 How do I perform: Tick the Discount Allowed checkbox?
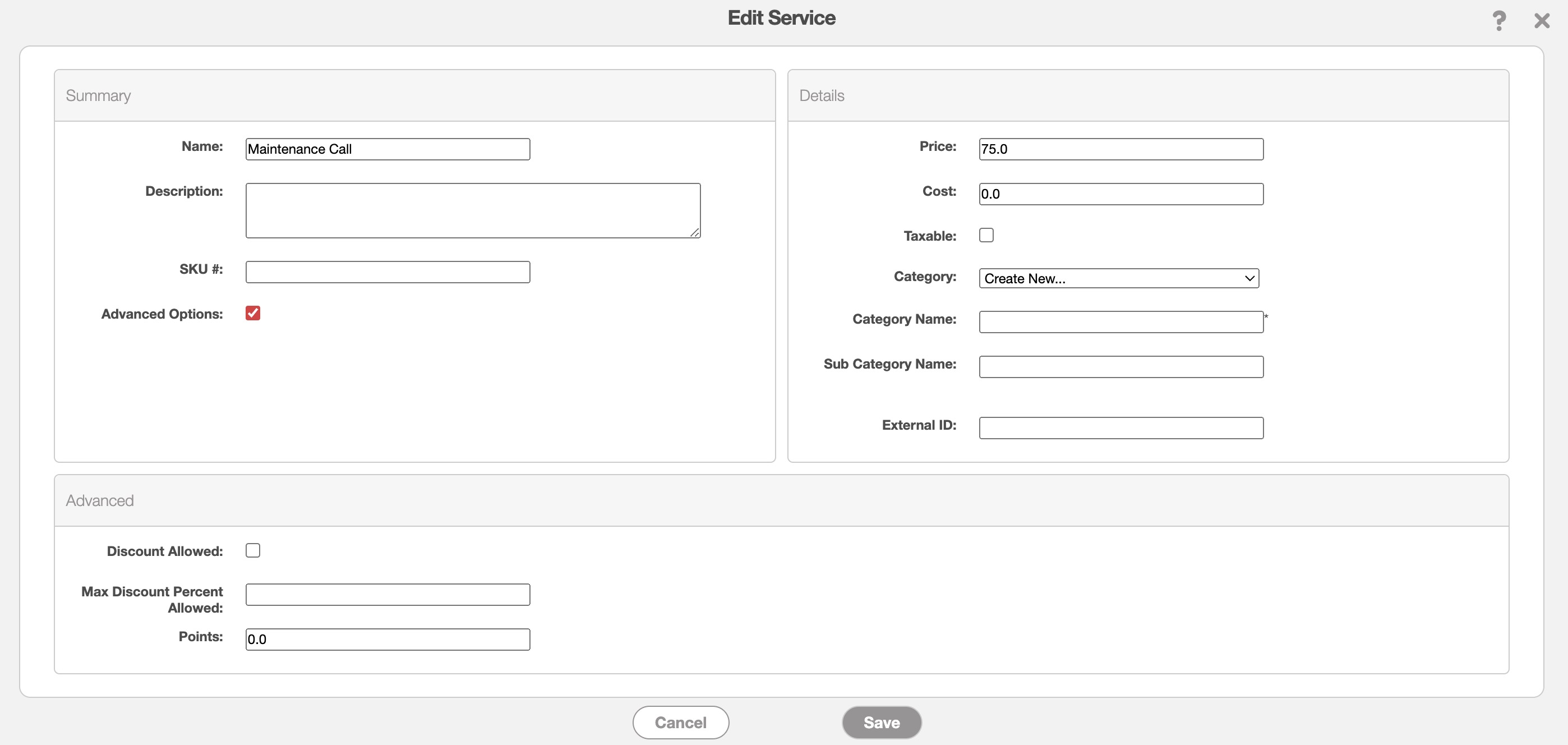click(252, 550)
